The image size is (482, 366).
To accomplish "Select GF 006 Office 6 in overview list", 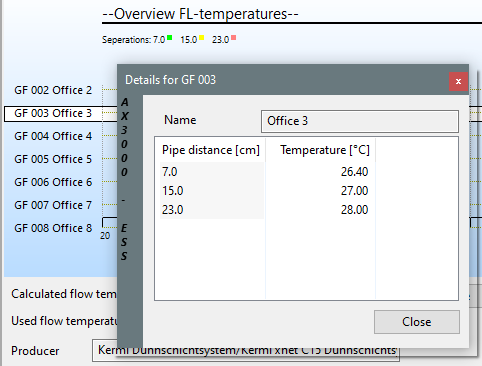I will [x=53, y=182].
